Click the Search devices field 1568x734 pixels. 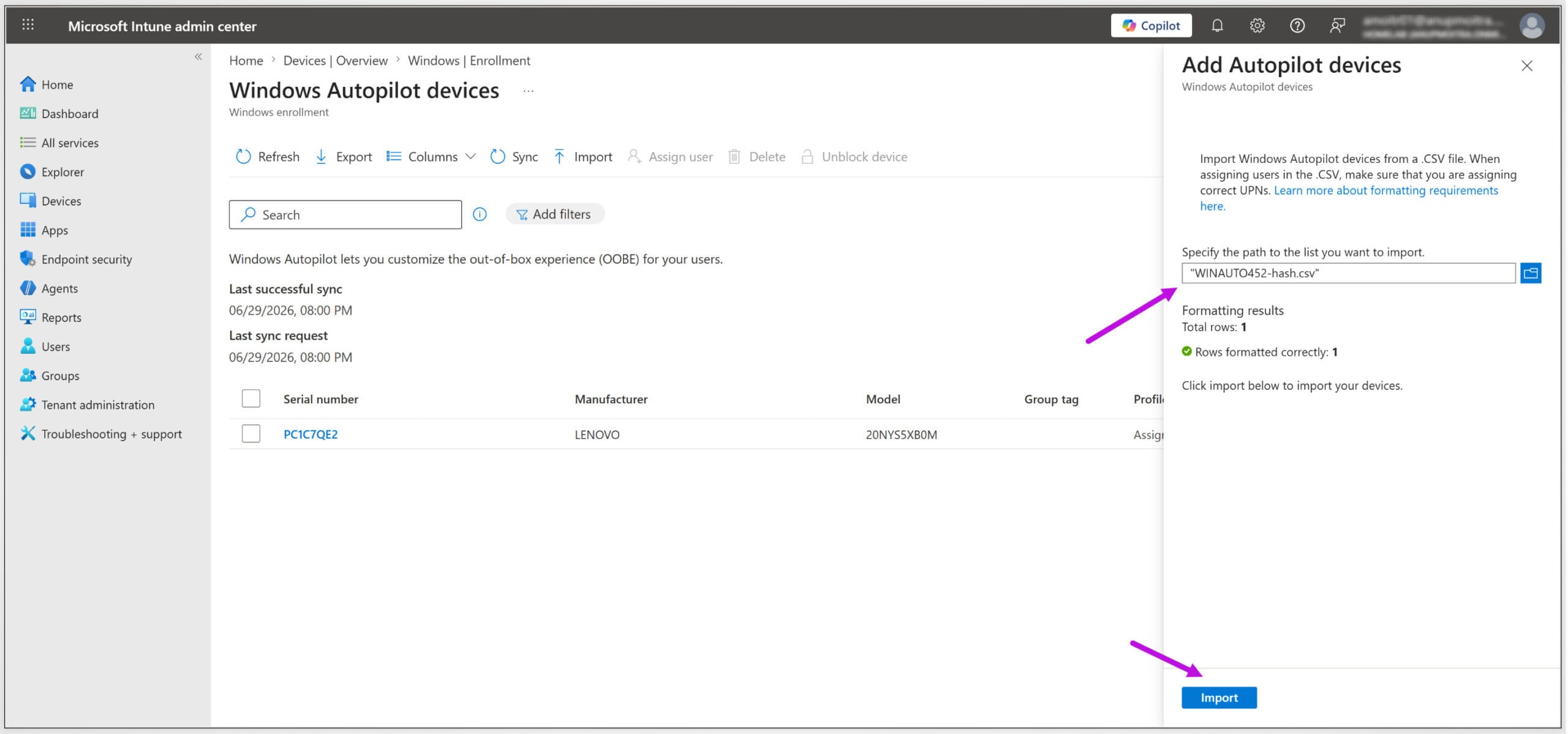point(345,214)
